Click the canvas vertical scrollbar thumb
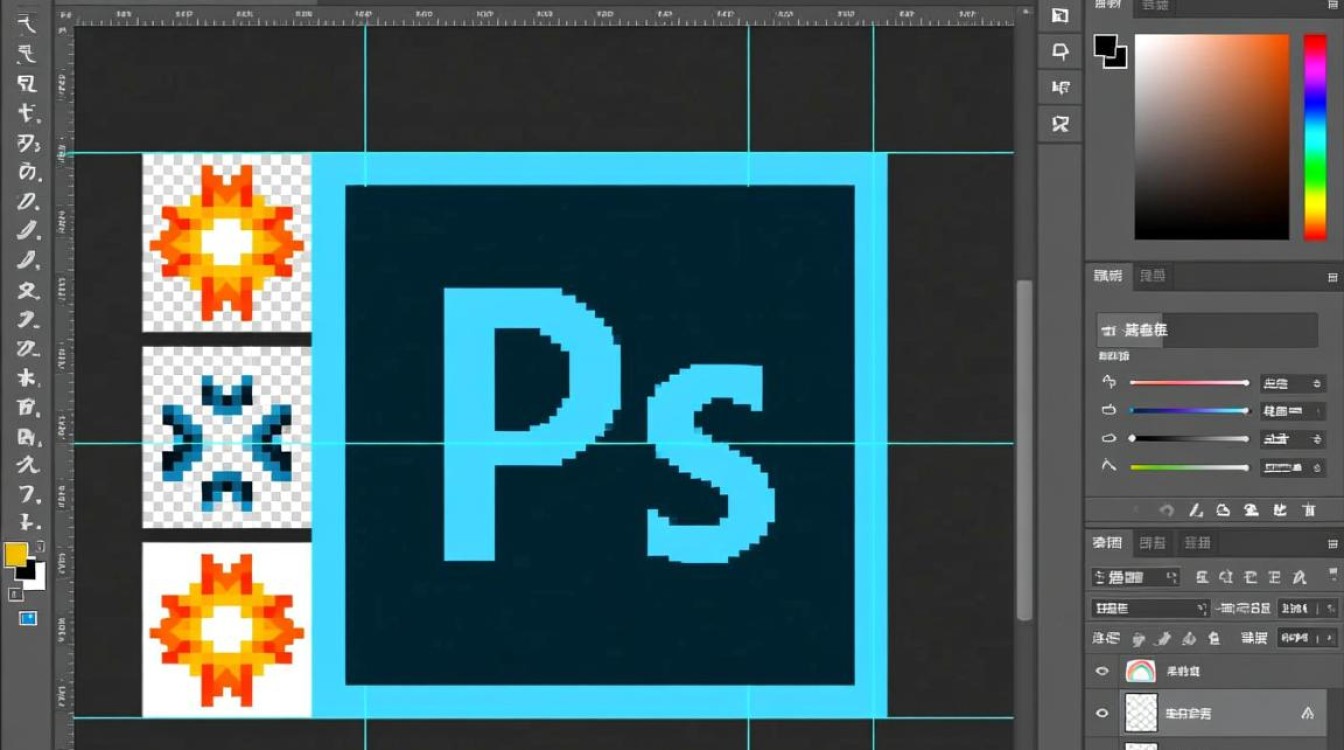Image resolution: width=1344 pixels, height=750 pixels. [1024, 450]
